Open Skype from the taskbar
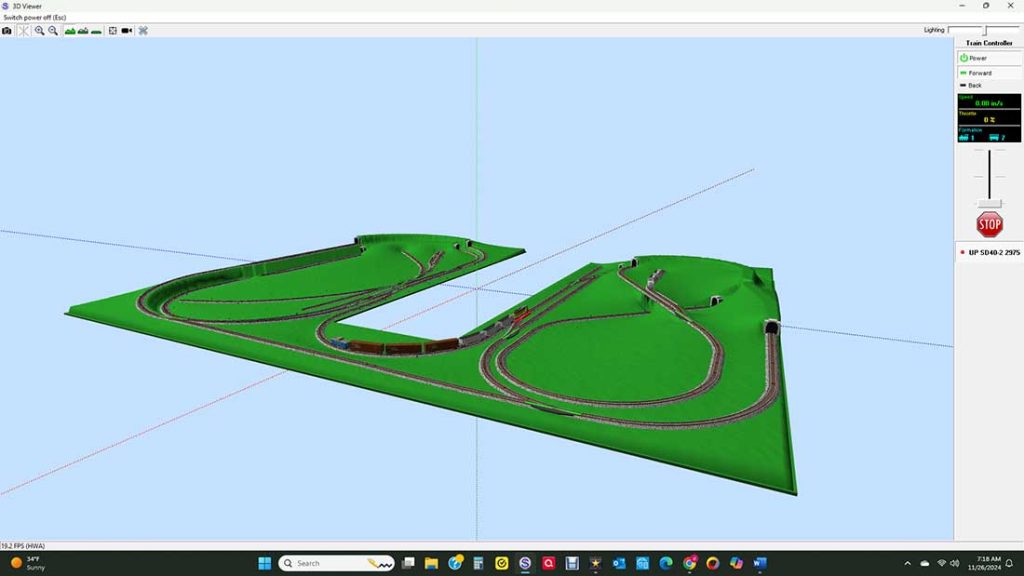This screenshot has width=1024, height=576. (x=525, y=562)
